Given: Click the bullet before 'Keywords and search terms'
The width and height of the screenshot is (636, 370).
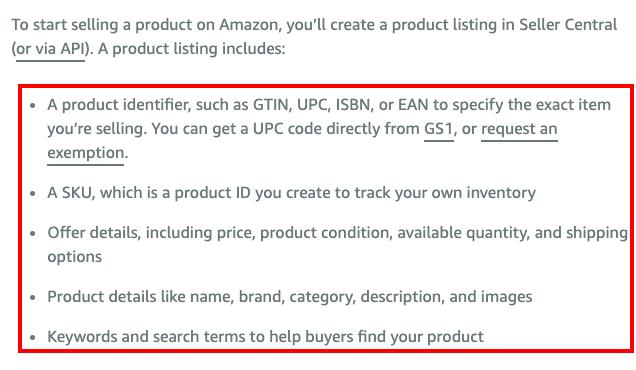Looking at the screenshot, I should pos(33,337).
